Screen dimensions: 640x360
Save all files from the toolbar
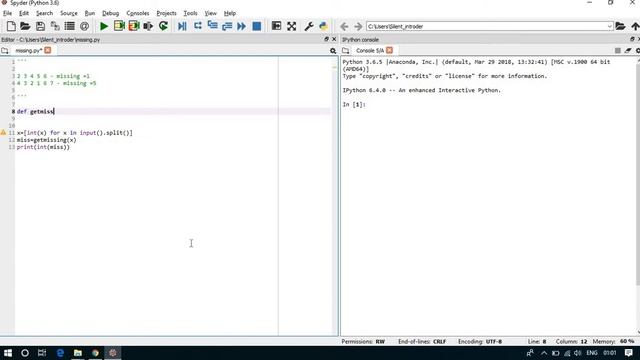click(55, 26)
